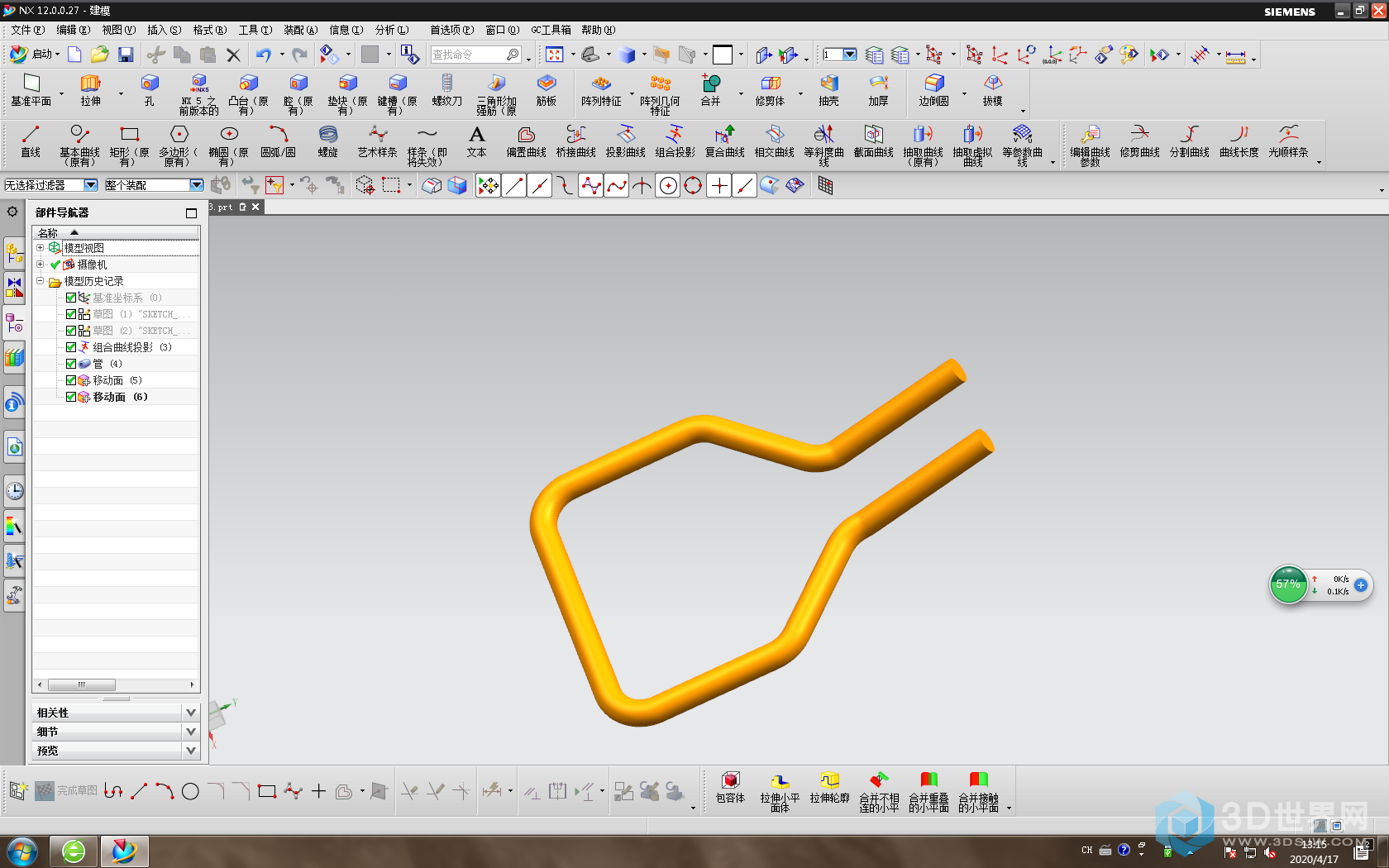Toggle checkbox for 移动面 (6)
The height and width of the screenshot is (868, 1389).
(71, 397)
